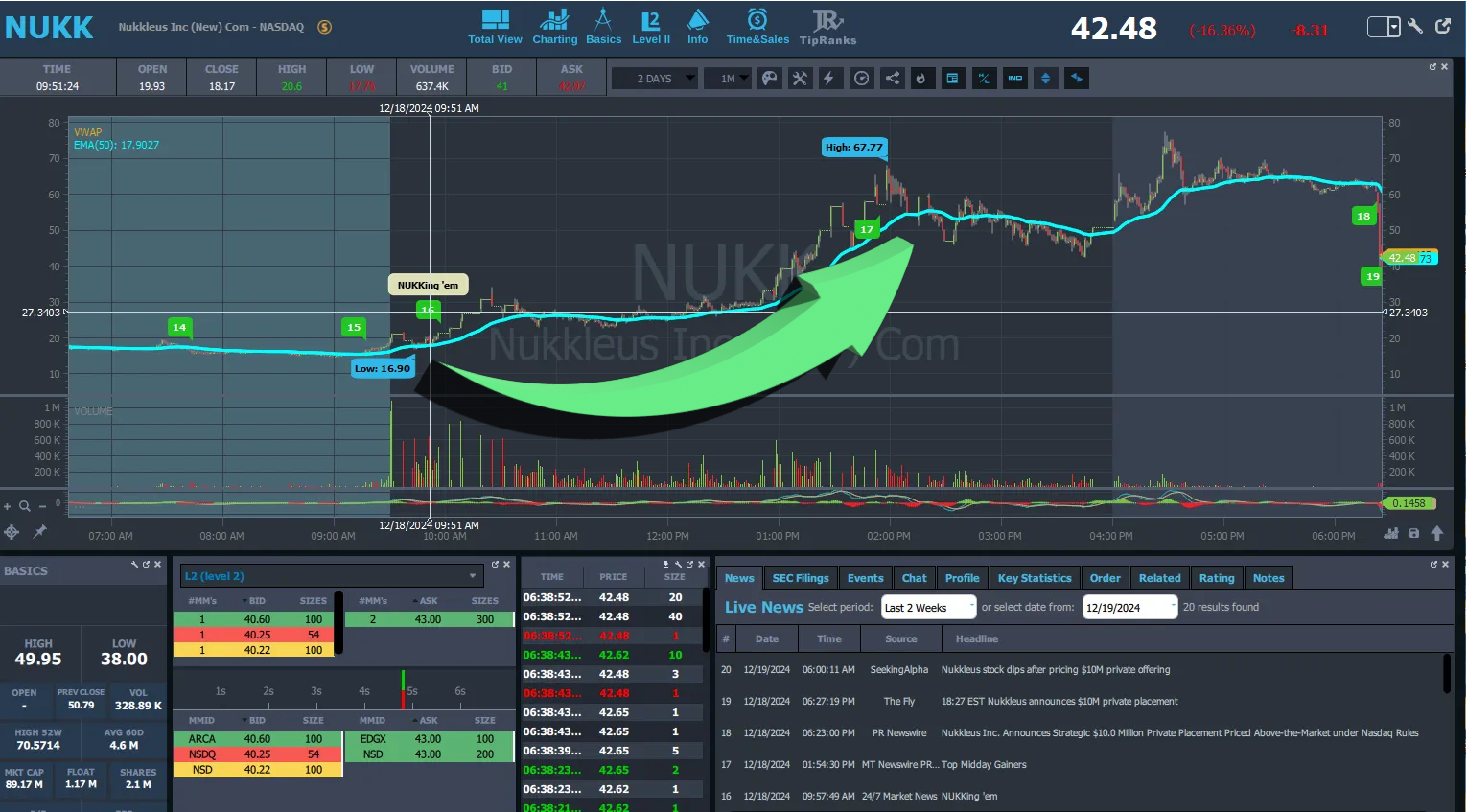The width and height of the screenshot is (1467, 812).
Task: Switch to the Related tab
Action: coord(1159,578)
